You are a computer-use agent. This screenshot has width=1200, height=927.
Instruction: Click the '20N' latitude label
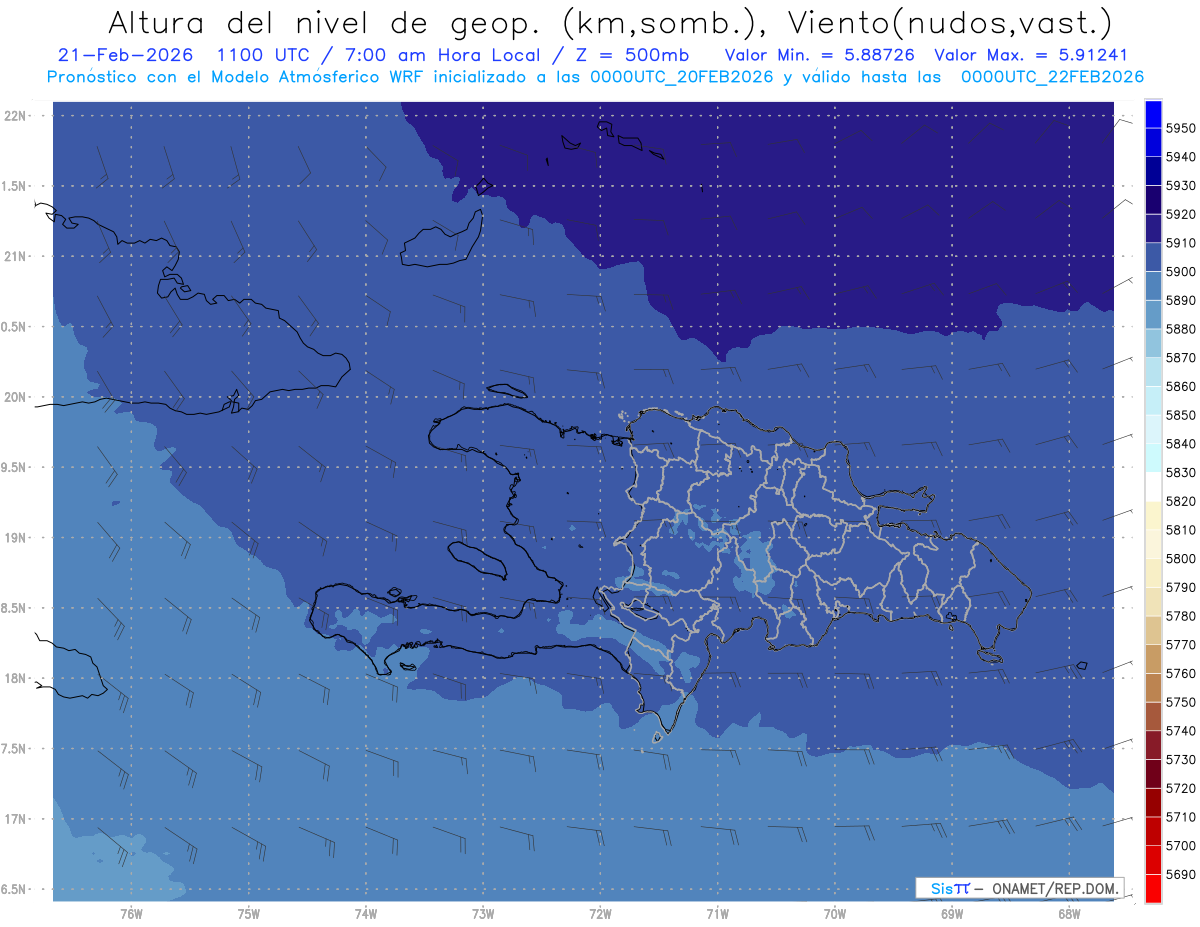(x=16, y=397)
